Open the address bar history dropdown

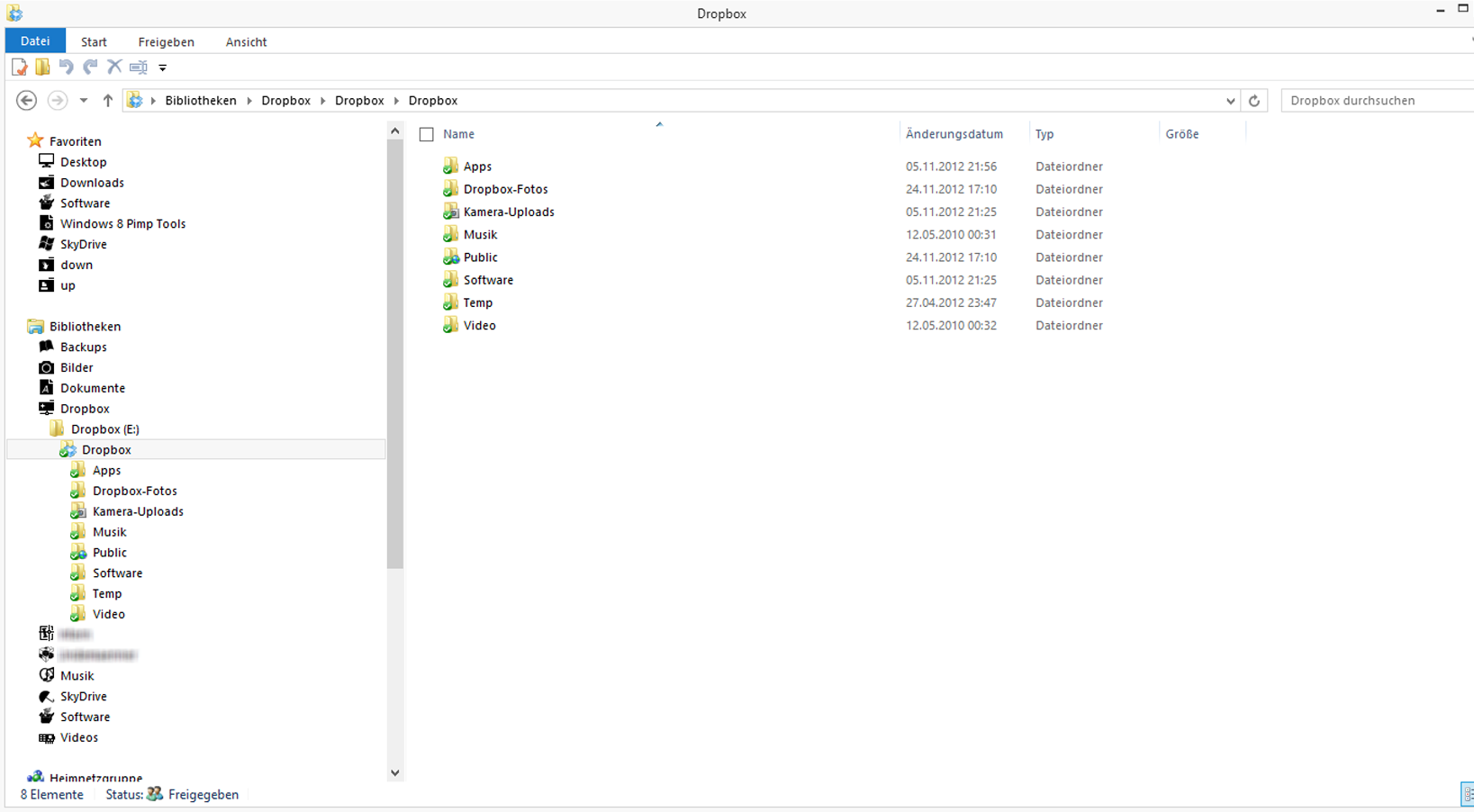pyautogui.click(x=1231, y=101)
